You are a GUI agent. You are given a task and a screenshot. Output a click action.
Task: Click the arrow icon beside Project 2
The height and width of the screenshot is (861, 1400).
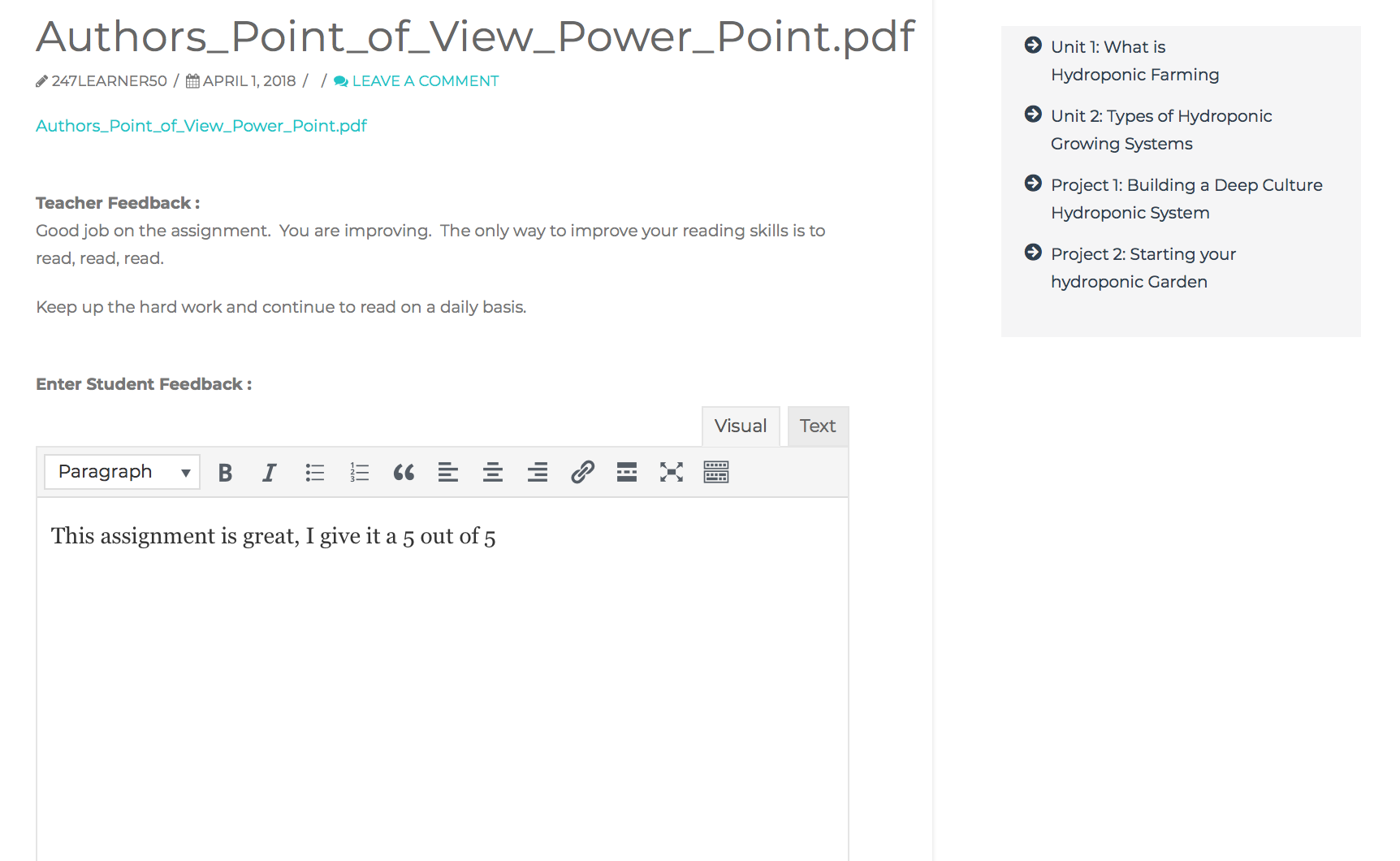[1033, 253]
